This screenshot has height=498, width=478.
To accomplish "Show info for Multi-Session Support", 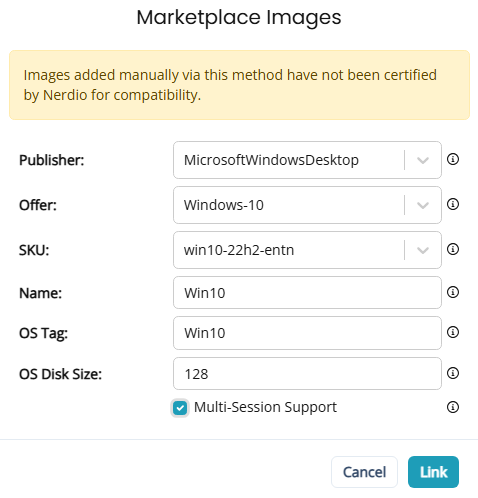I will (453, 407).
